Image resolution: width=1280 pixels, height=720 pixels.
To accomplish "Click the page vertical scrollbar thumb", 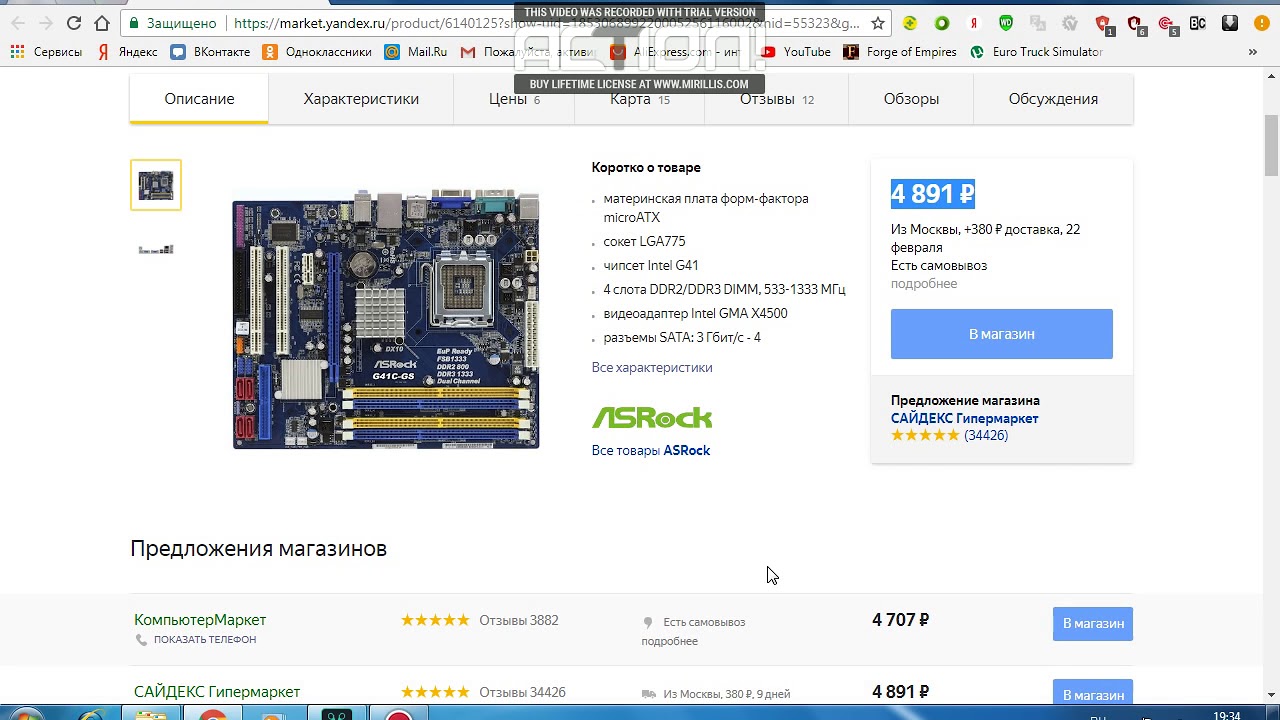I will coord(1271,145).
